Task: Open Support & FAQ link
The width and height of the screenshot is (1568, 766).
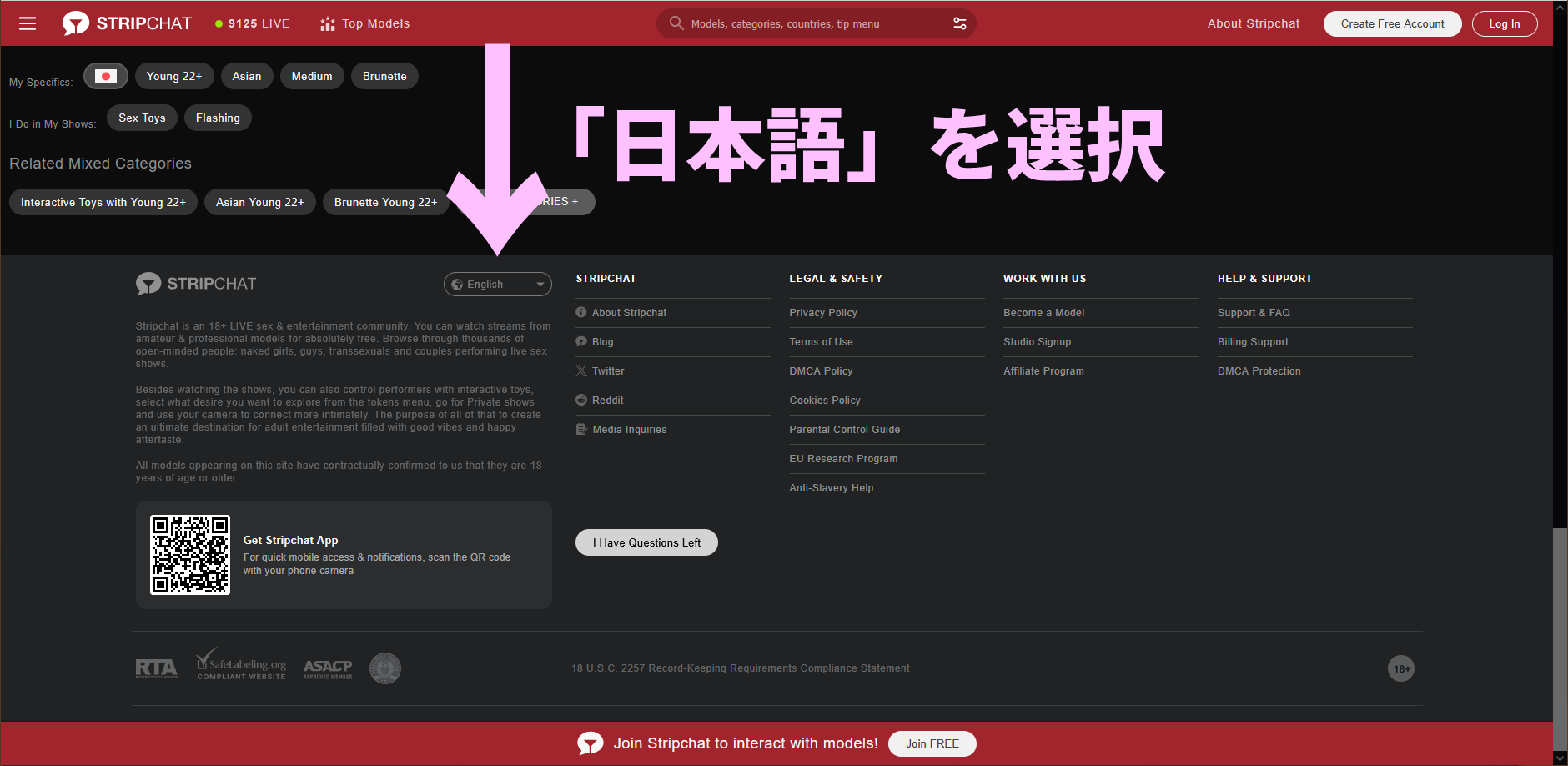Action: click(x=1254, y=312)
